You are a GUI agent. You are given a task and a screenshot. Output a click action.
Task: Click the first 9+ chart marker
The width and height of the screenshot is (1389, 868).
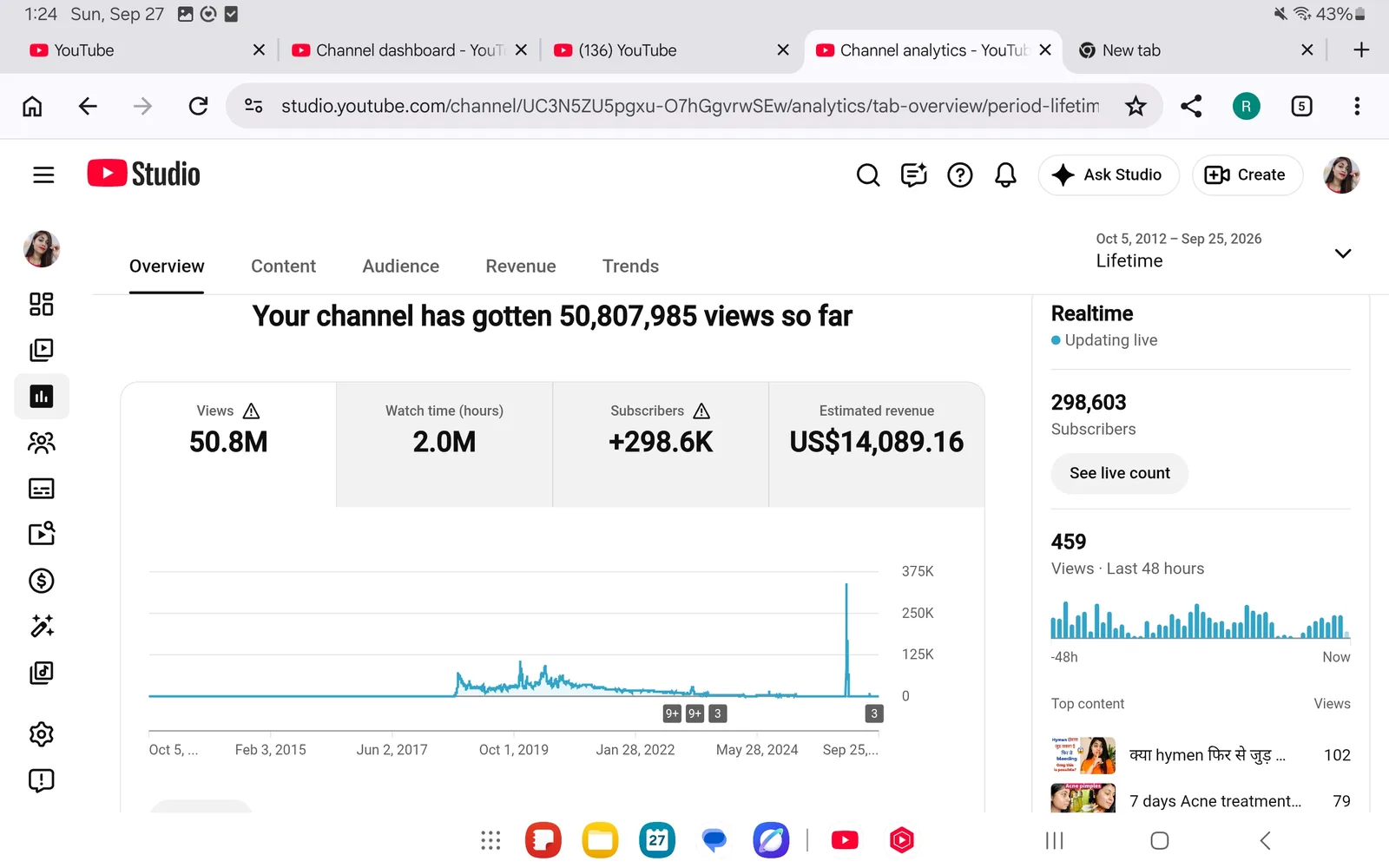(x=672, y=713)
